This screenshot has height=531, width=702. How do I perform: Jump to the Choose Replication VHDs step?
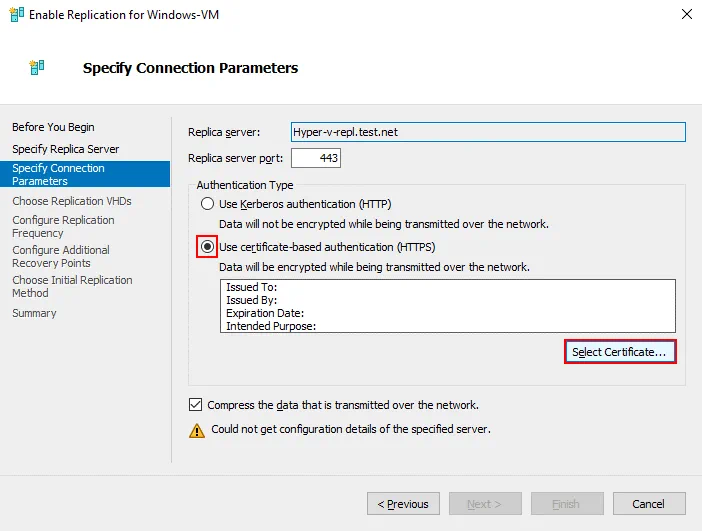(71, 201)
